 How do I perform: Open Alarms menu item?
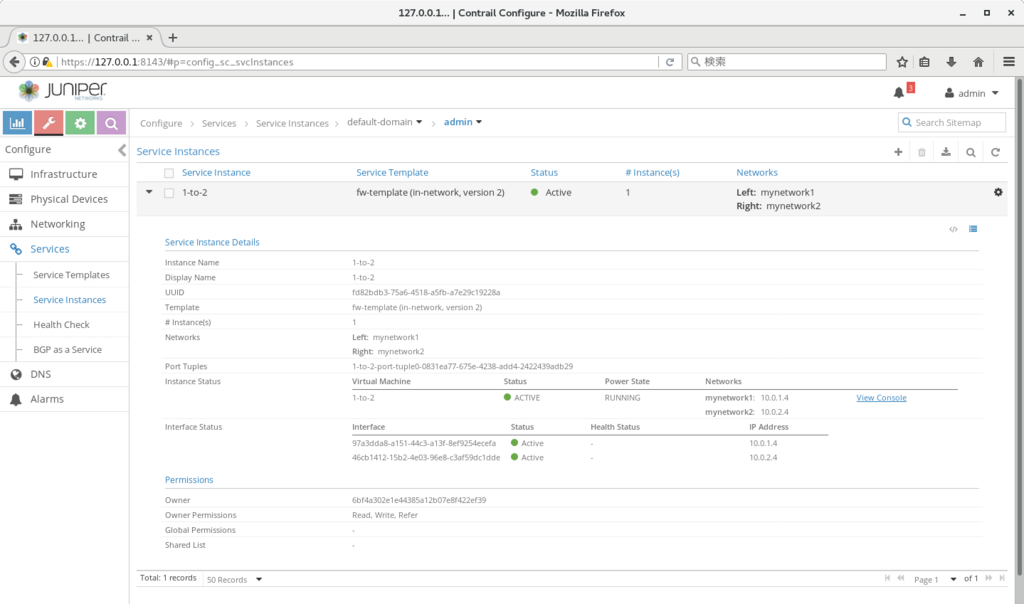point(65,399)
